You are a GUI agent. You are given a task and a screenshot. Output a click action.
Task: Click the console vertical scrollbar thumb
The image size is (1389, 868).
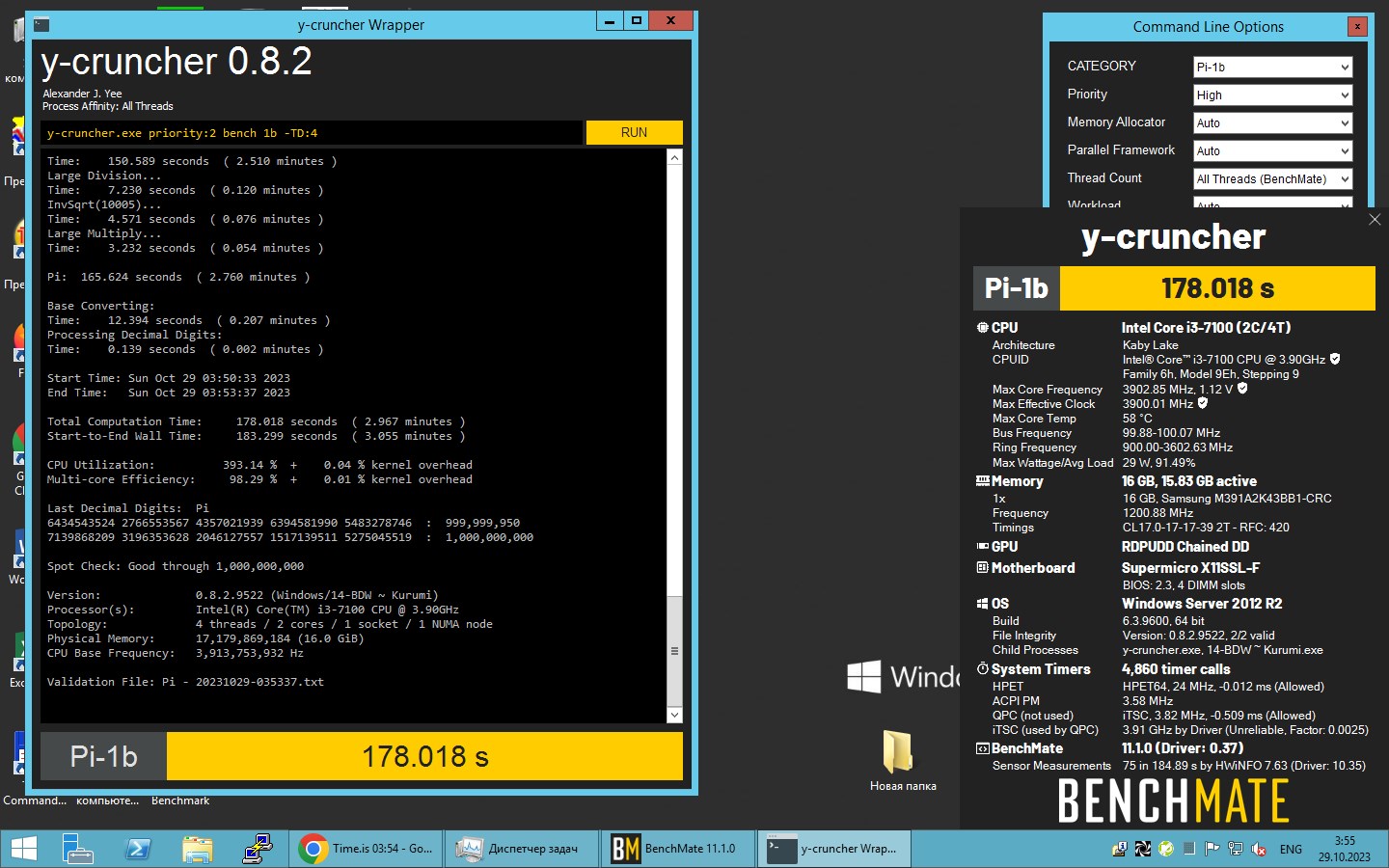[x=674, y=651]
